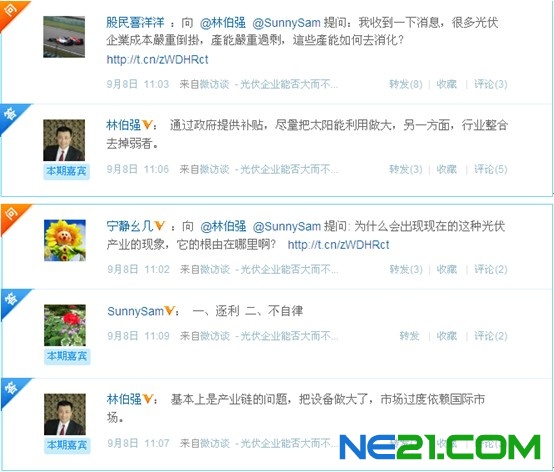
Task: Click 转发 on SunnySam's 逐利 reply
Action: 409,336
